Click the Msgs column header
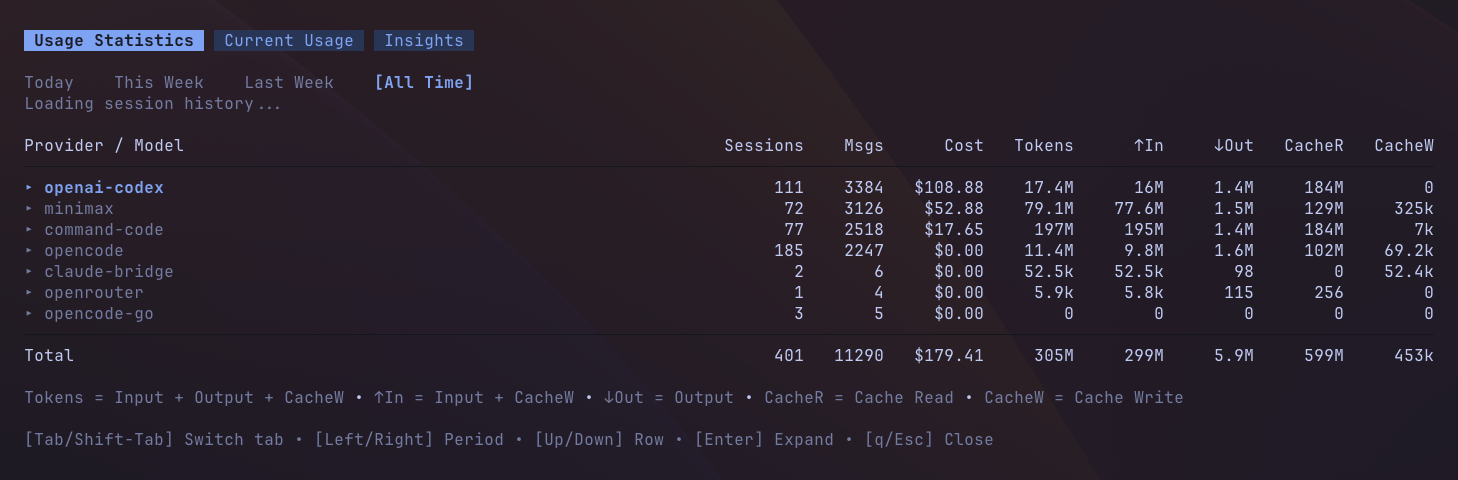 (x=864, y=146)
